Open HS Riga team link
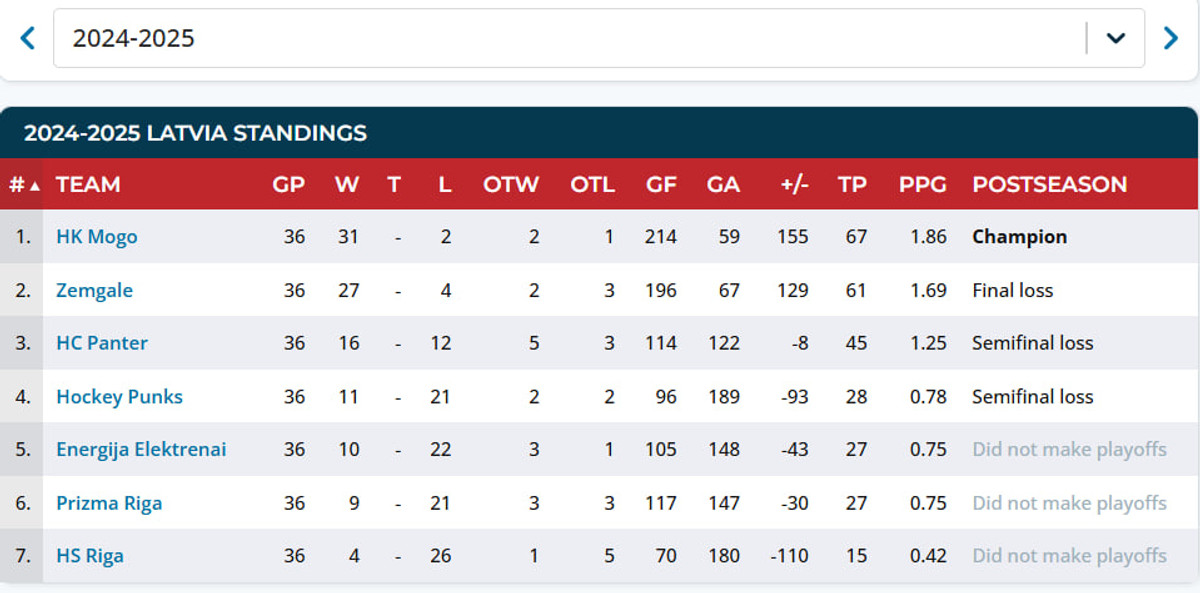 [x=90, y=555]
